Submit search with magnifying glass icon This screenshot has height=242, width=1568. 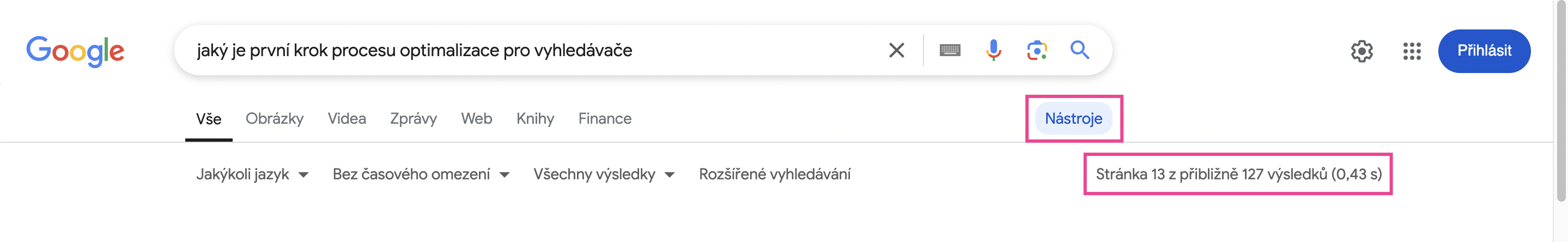1080,50
